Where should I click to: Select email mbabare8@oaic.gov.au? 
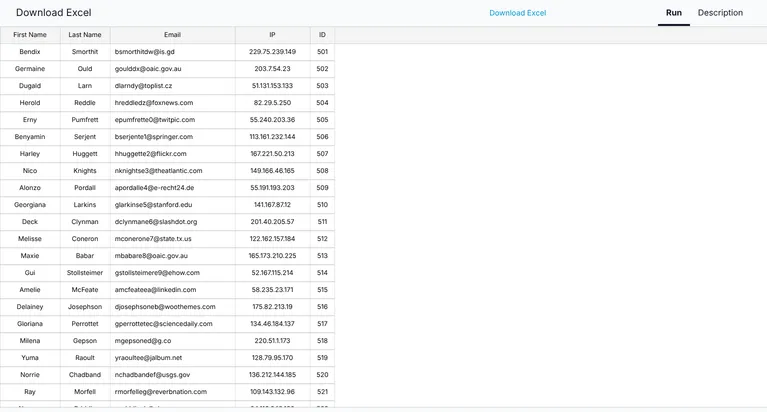(x=173, y=256)
